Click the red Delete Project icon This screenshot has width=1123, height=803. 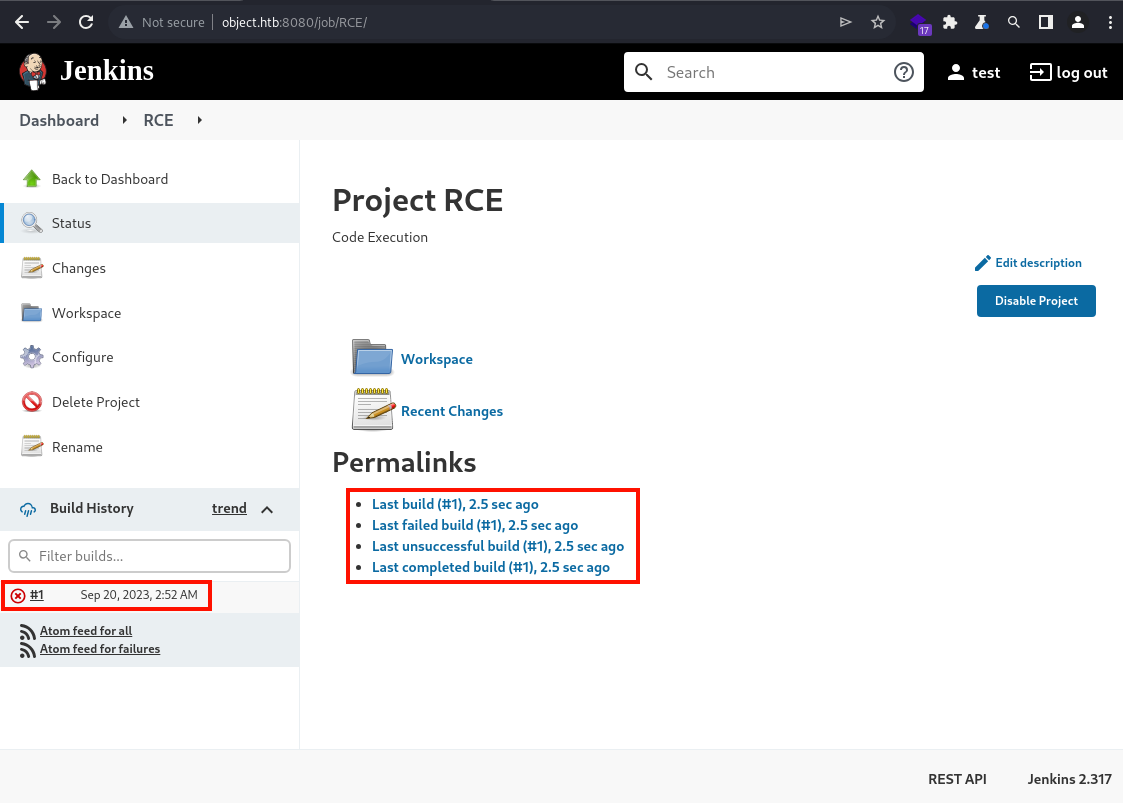click(32, 402)
